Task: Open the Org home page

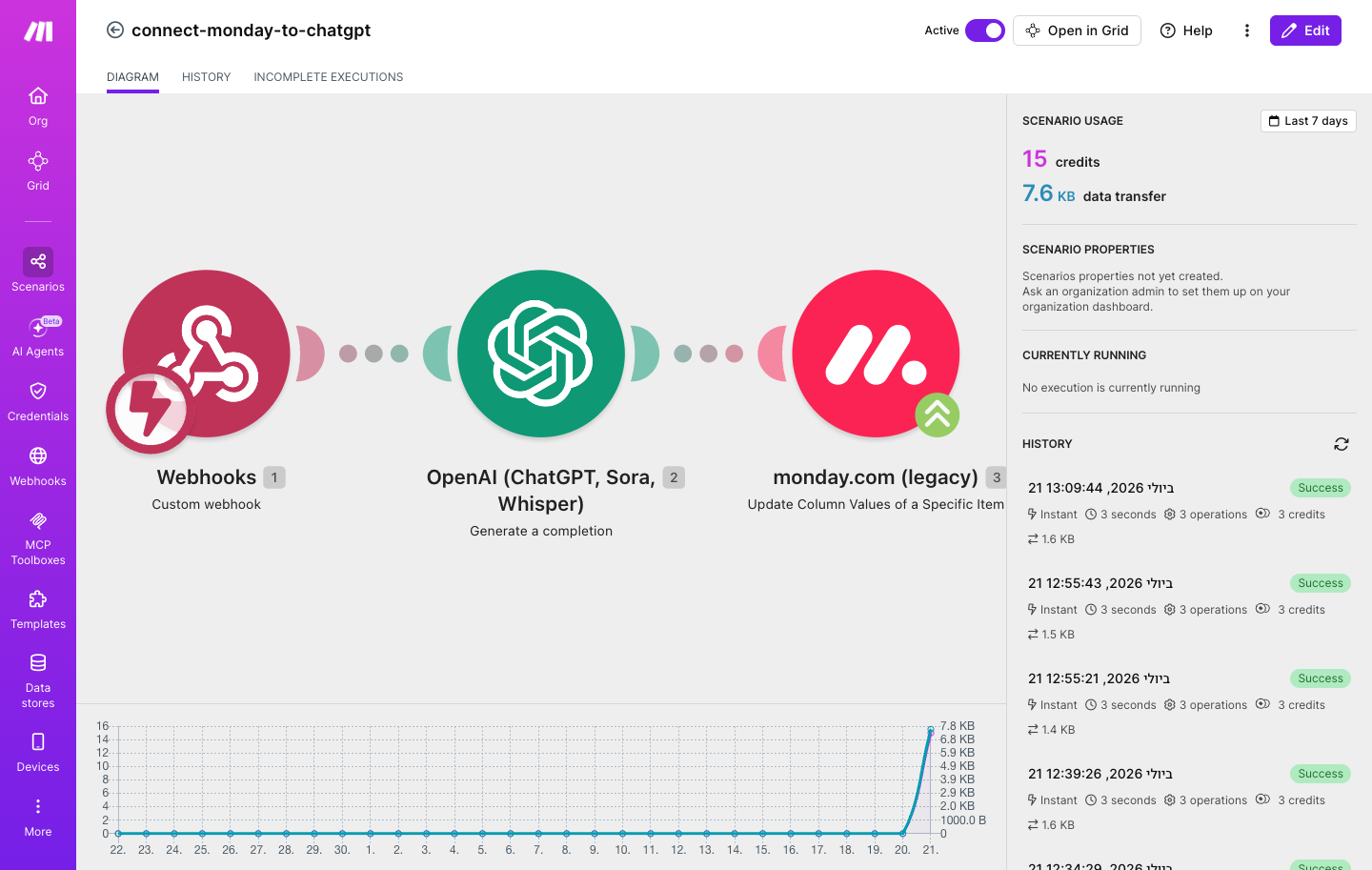Action: 38,106
